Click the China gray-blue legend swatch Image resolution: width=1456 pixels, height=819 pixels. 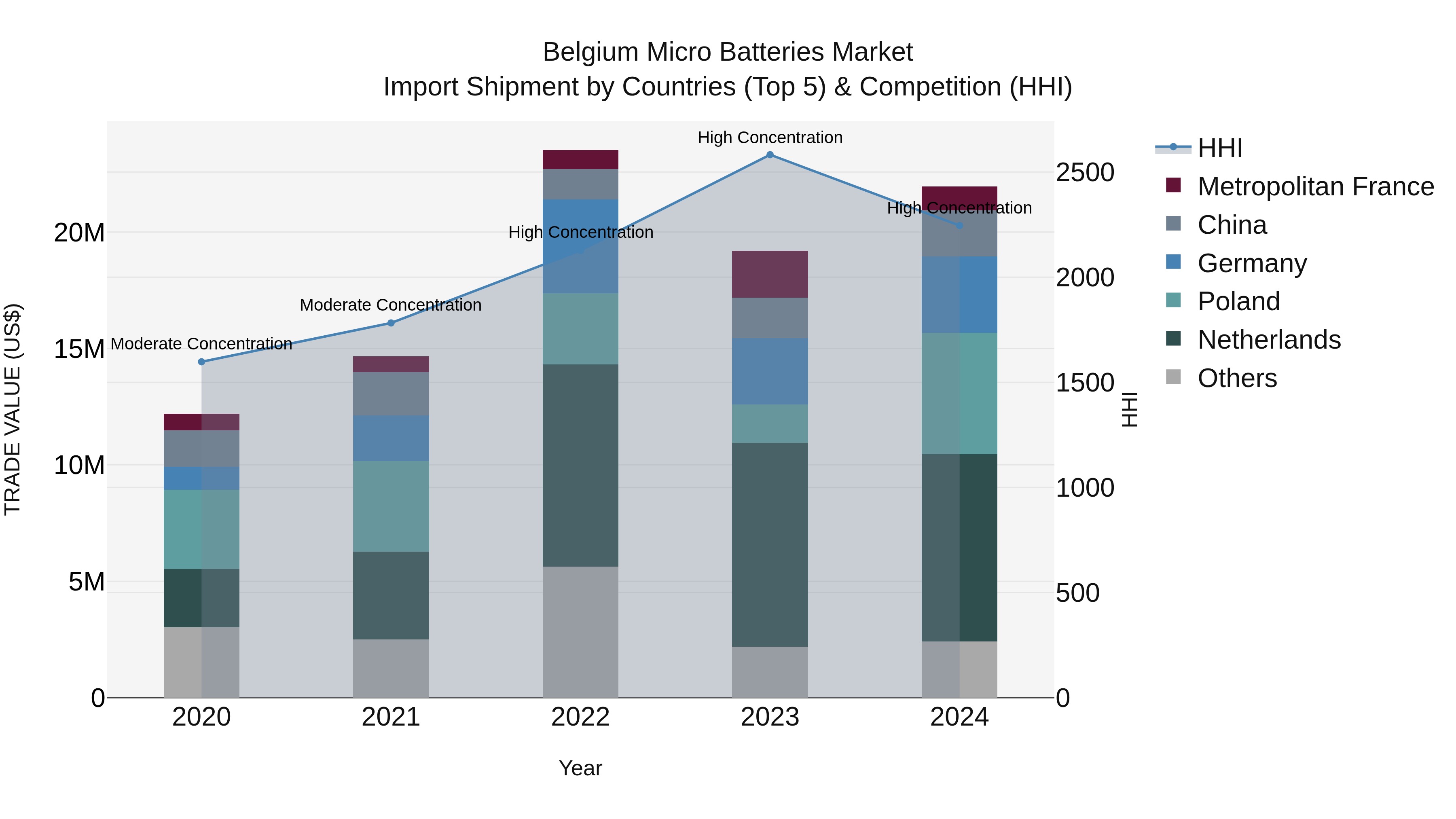pyautogui.click(x=1173, y=223)
